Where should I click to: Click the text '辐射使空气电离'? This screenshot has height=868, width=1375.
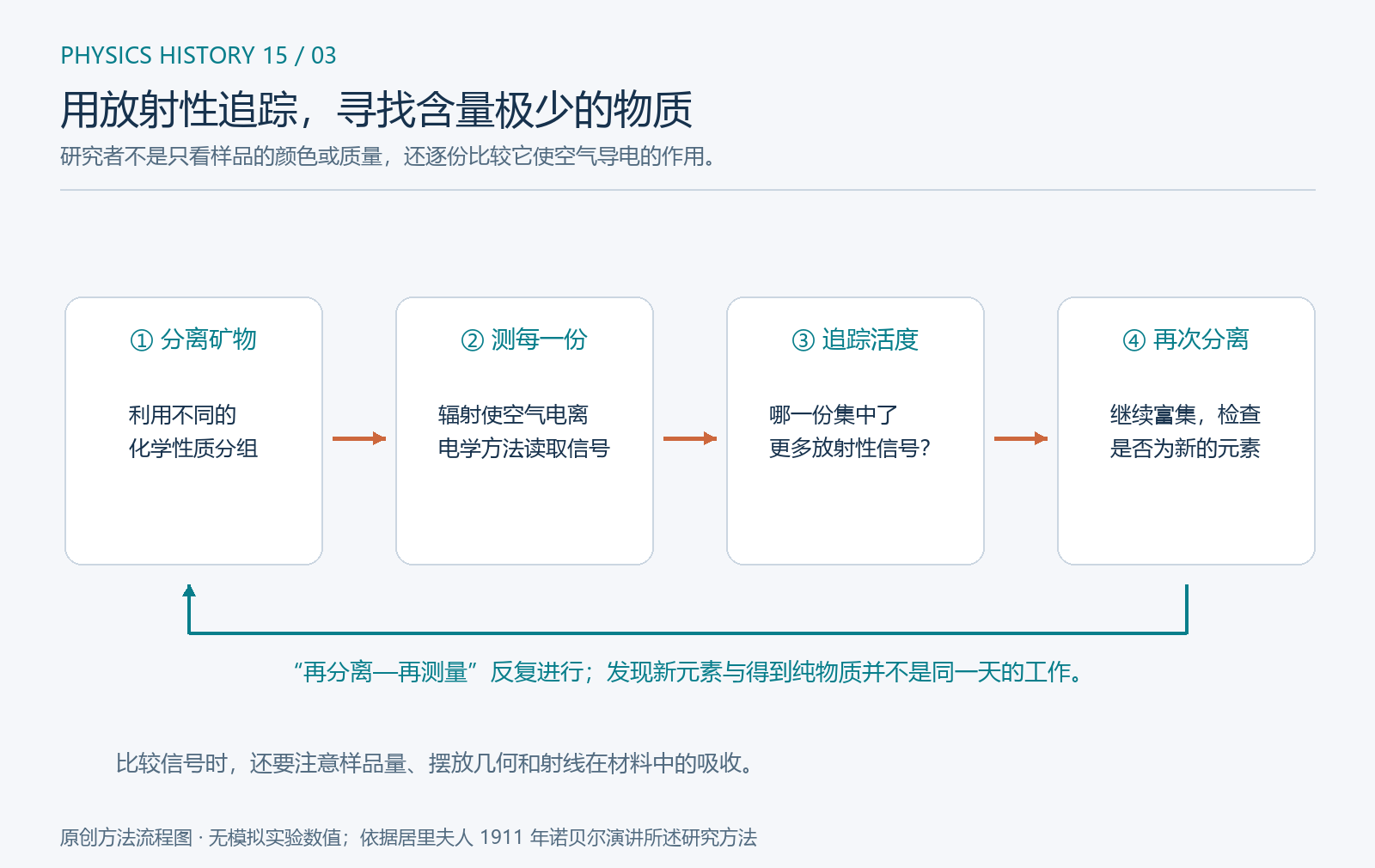[513, 415]
